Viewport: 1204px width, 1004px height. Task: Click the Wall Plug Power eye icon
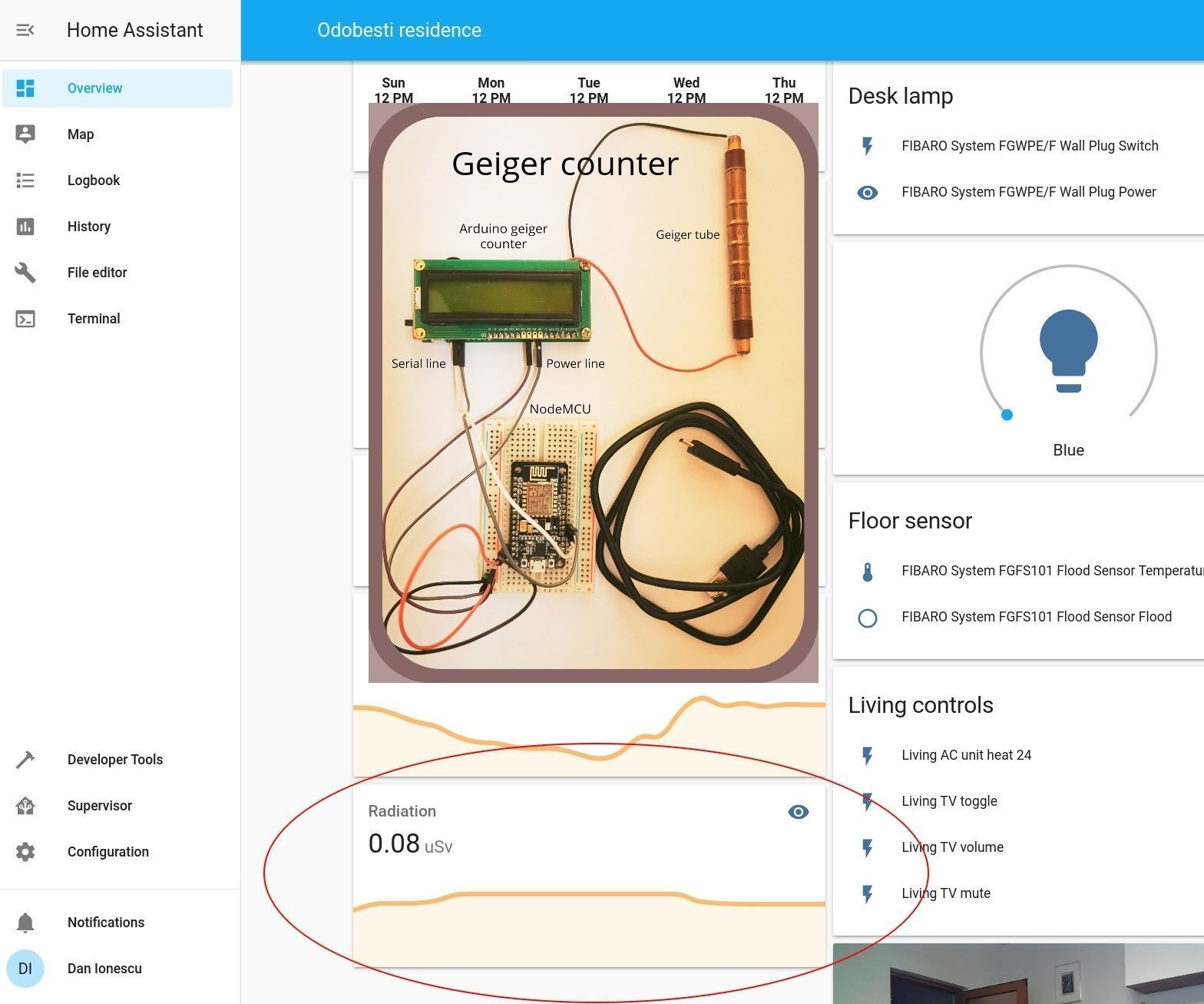867,193
